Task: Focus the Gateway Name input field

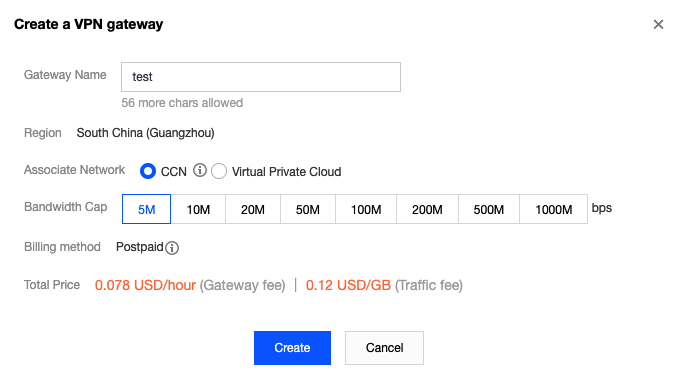Action: click(x=261, y=77)
